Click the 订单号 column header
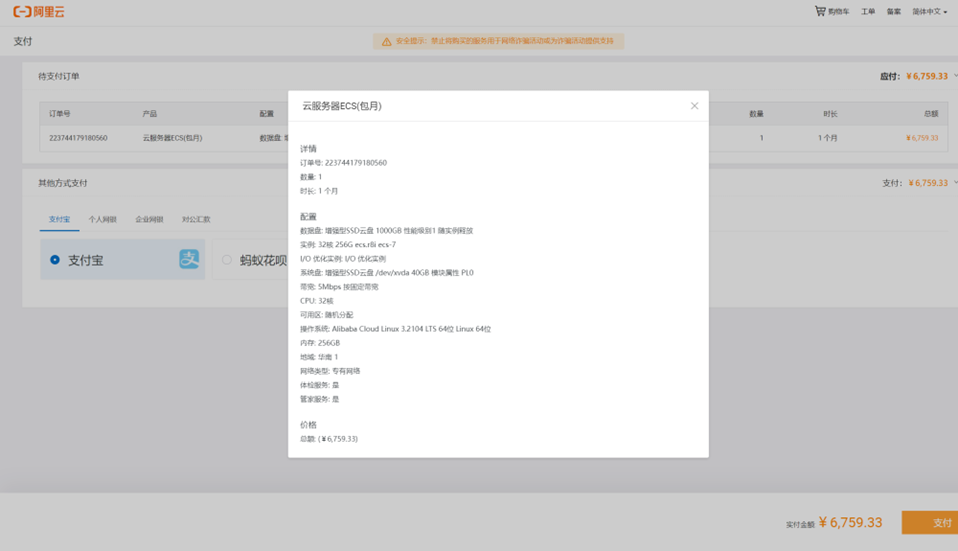Image resolution: width=958 pixels, height=551 pixels. pos(60,114)
